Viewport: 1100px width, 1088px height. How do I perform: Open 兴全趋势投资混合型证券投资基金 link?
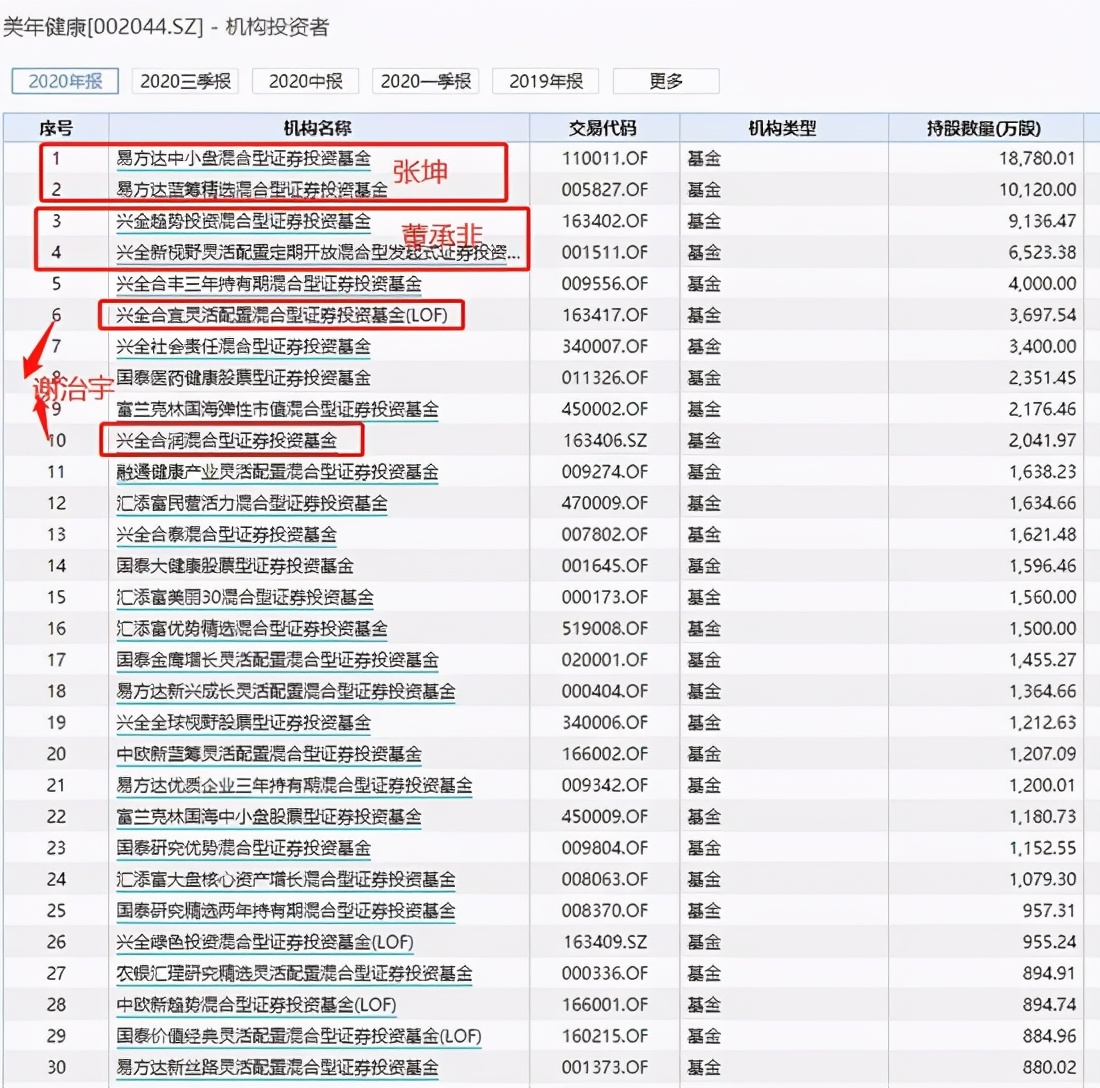coord(243,221)
